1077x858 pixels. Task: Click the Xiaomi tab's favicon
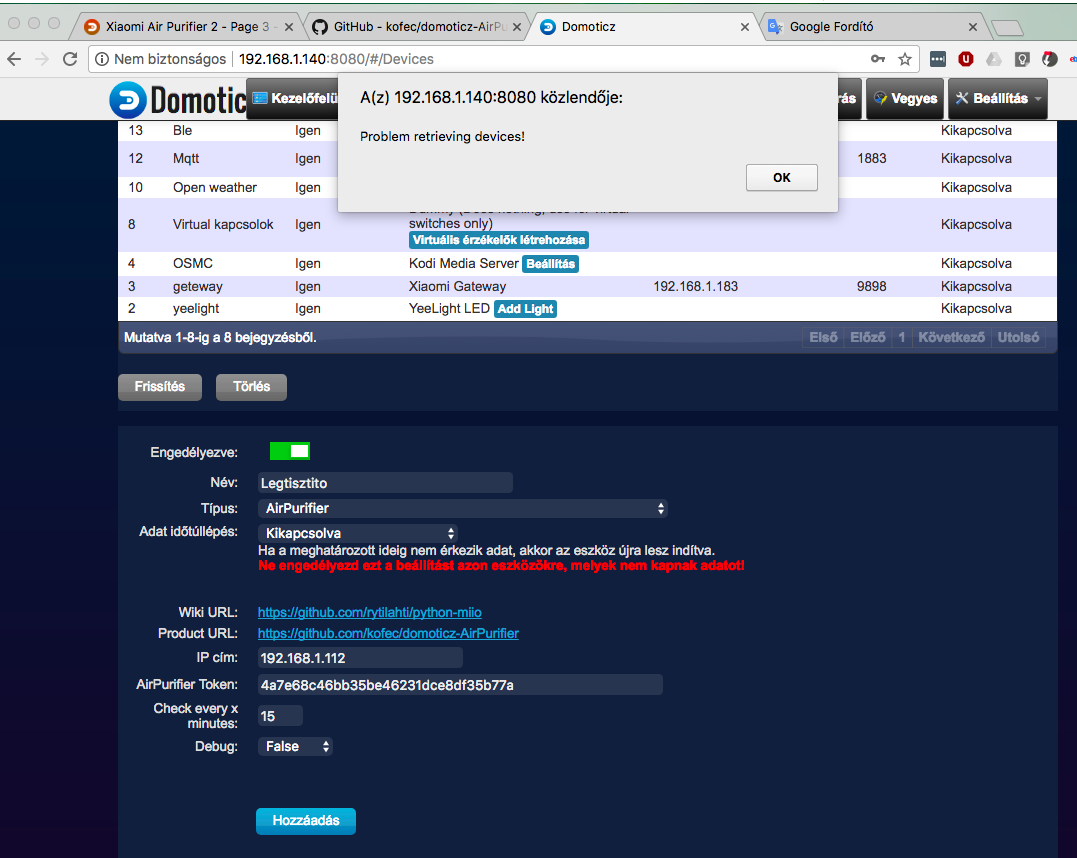pyautogui.click(x=91, y=27)
